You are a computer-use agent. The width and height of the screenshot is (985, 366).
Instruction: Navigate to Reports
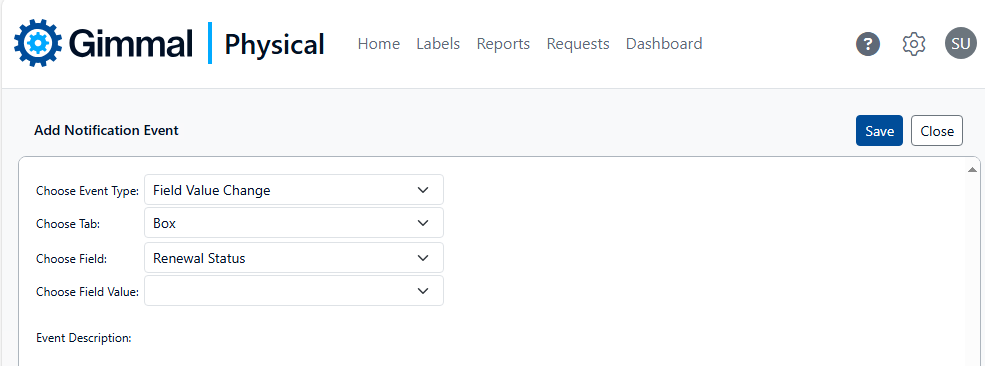pos(503,44)
